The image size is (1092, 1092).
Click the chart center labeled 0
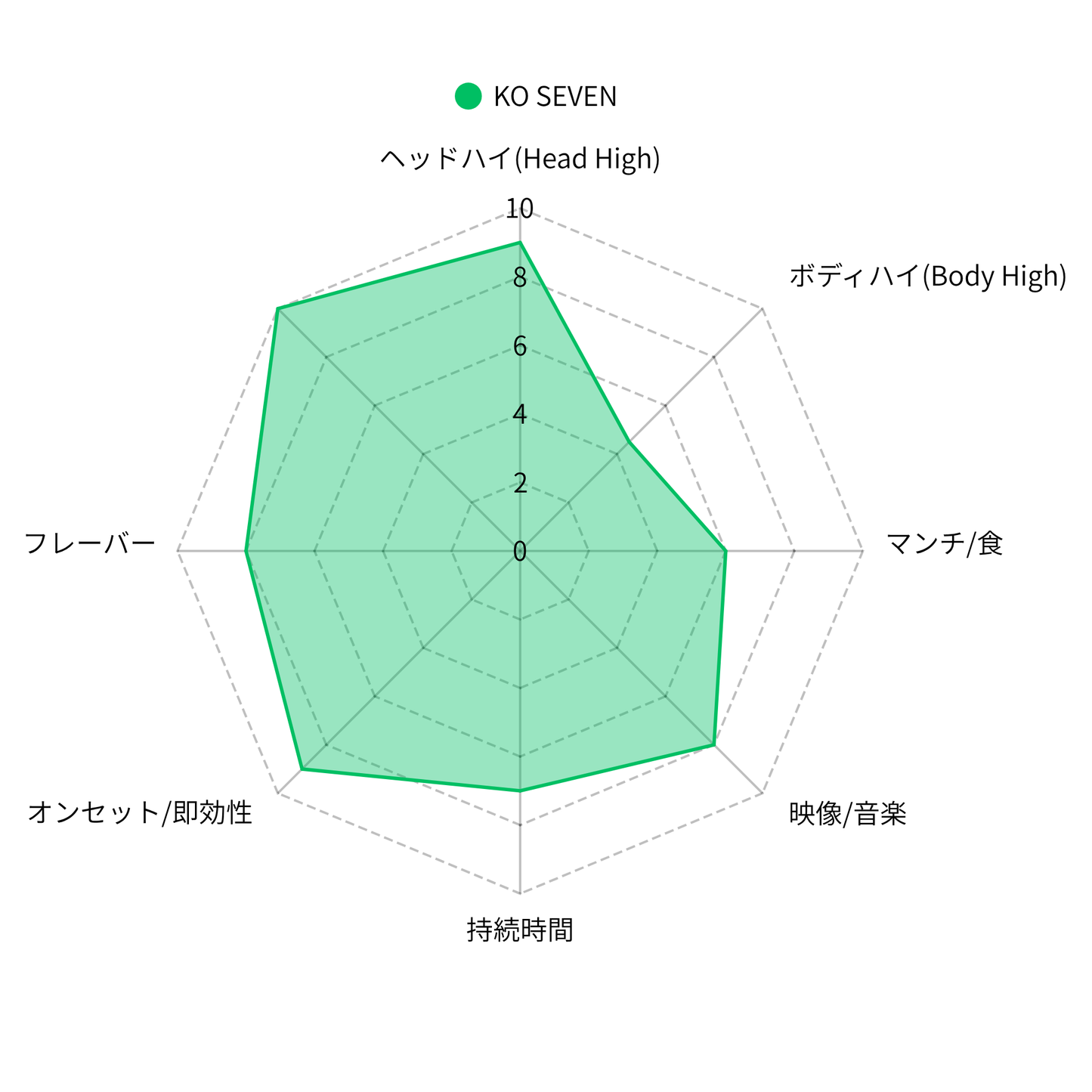[x=520, y=552]
